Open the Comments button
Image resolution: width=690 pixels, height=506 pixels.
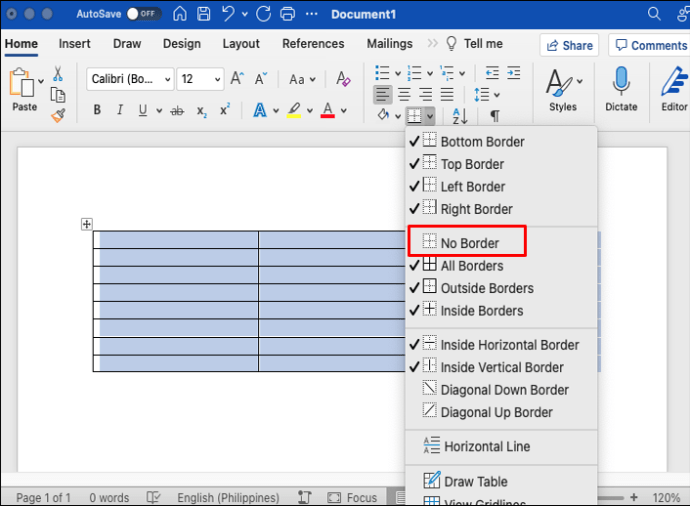pos(649,45)
